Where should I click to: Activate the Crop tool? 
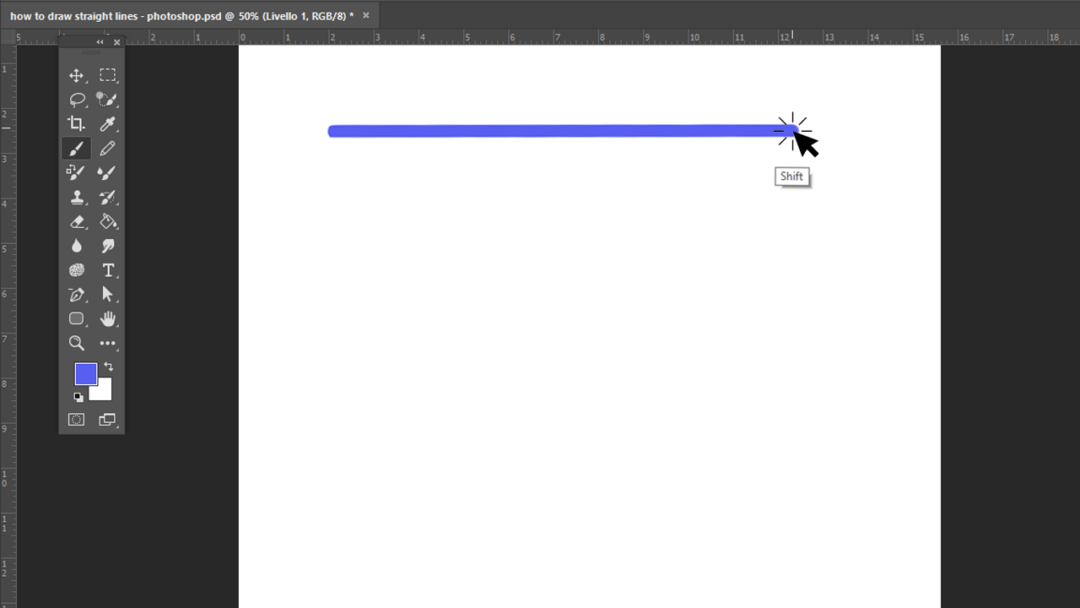(77, 123)
